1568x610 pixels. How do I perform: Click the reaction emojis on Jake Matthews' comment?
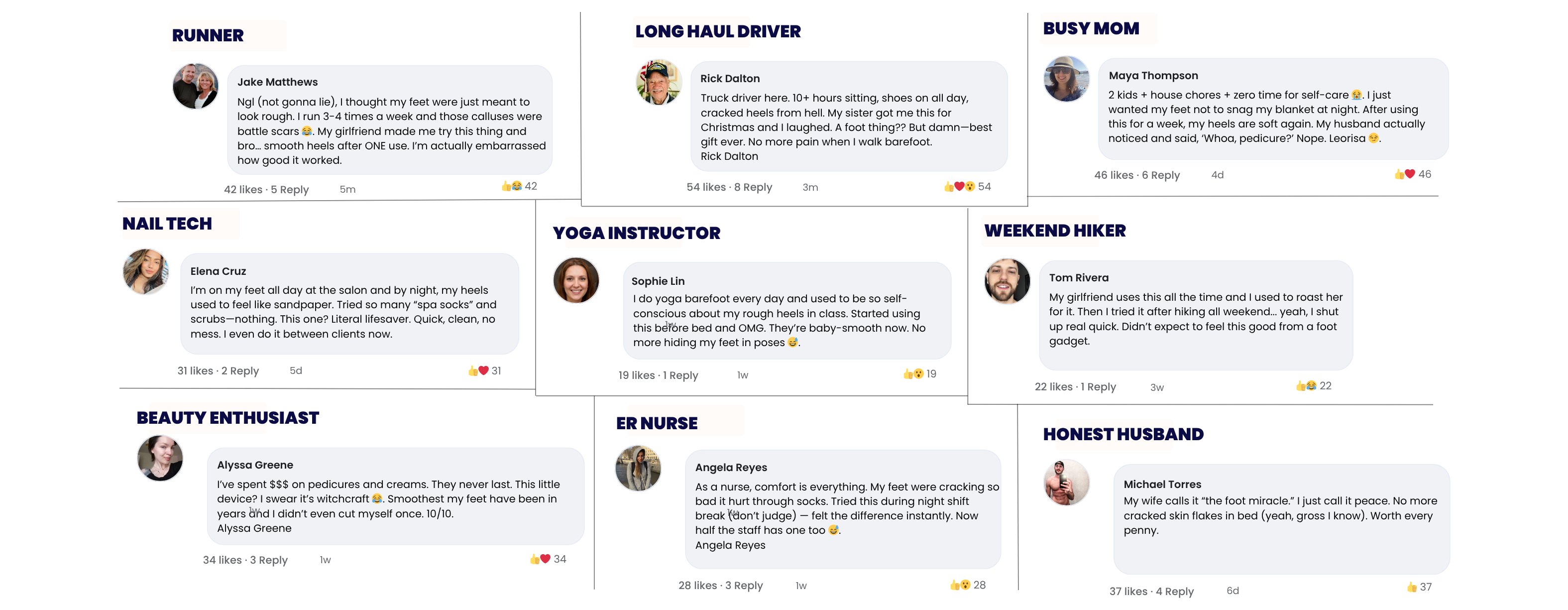[511, 186]
